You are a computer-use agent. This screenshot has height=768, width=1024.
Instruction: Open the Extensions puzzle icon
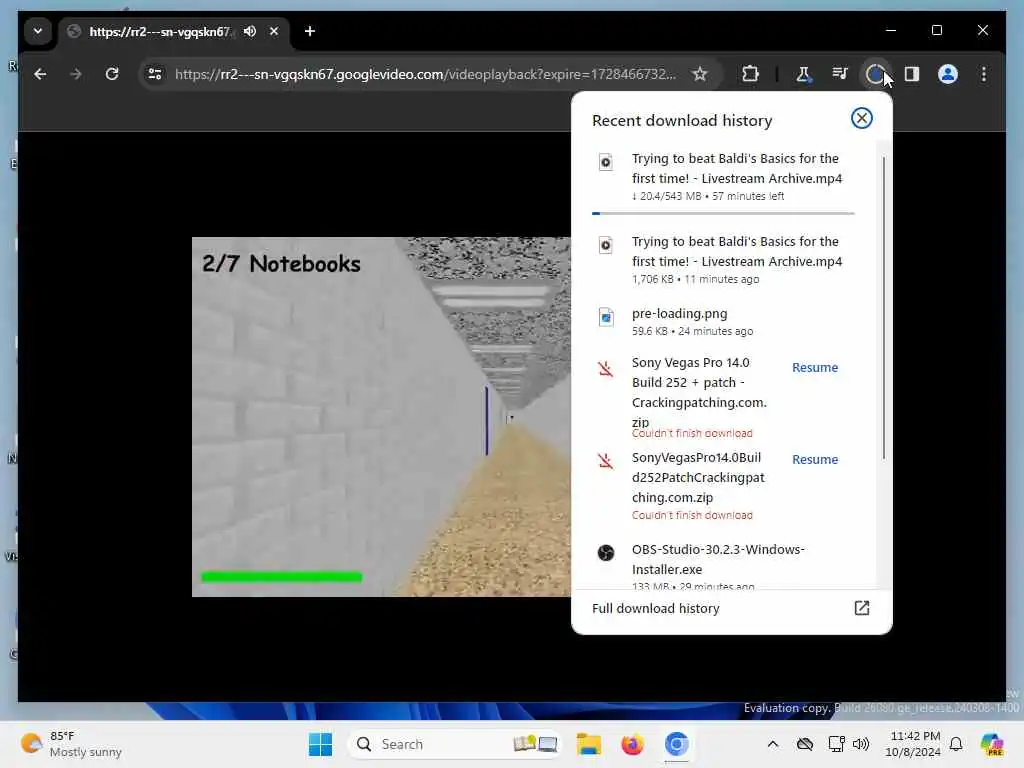[751, 74]
